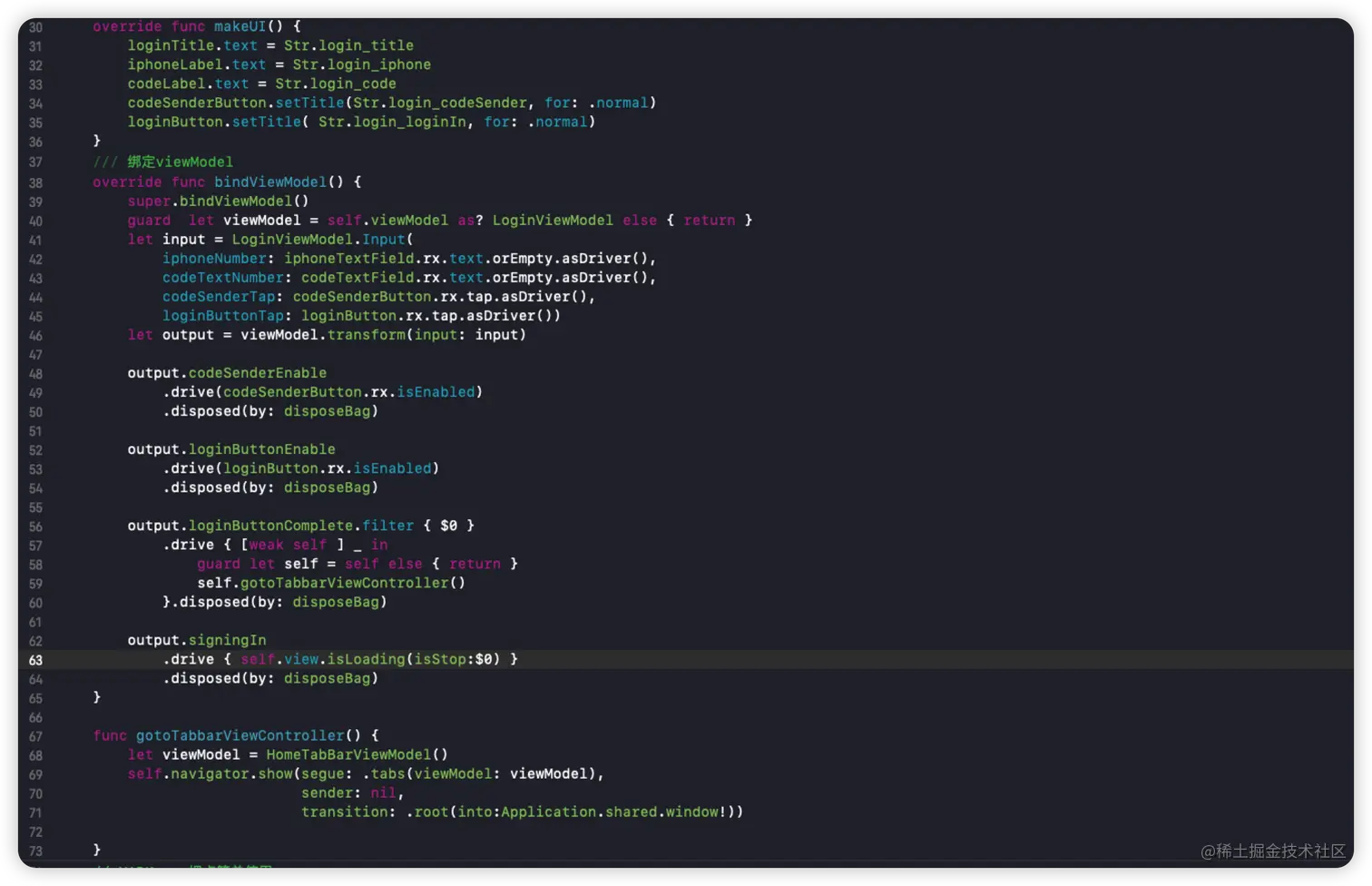Click Application.shared.window on line 71
Screen dimensions: 1372x886
click(x=610, y=812)
